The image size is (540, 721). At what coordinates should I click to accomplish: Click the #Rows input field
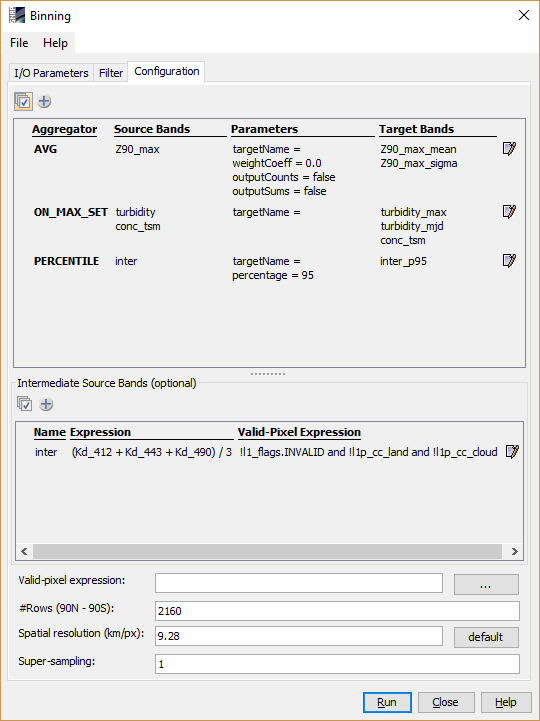(x=337, y=611)
